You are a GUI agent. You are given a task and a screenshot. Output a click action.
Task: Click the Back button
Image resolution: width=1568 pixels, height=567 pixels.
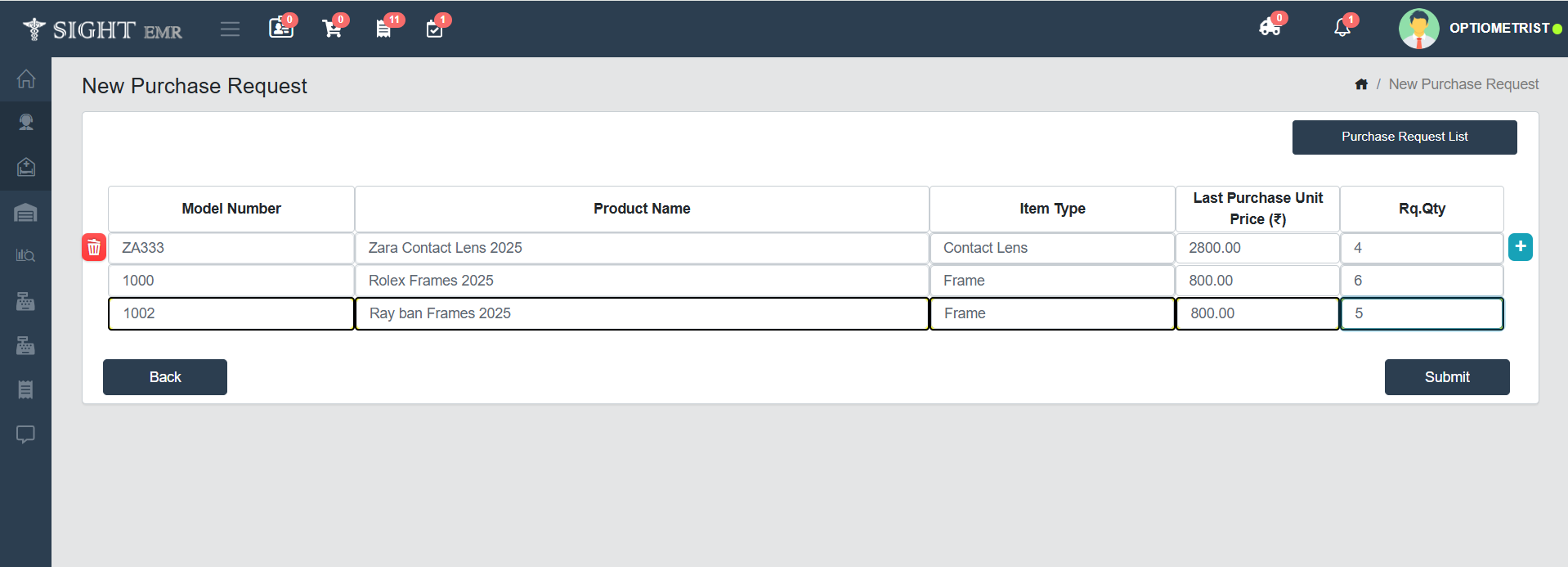click(x=165, y=377)
